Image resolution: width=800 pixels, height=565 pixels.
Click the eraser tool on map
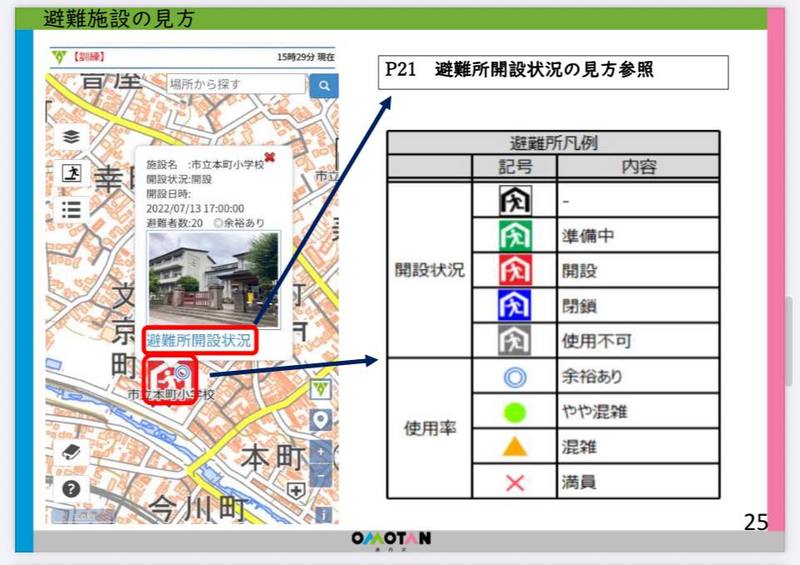pos(70,453)
